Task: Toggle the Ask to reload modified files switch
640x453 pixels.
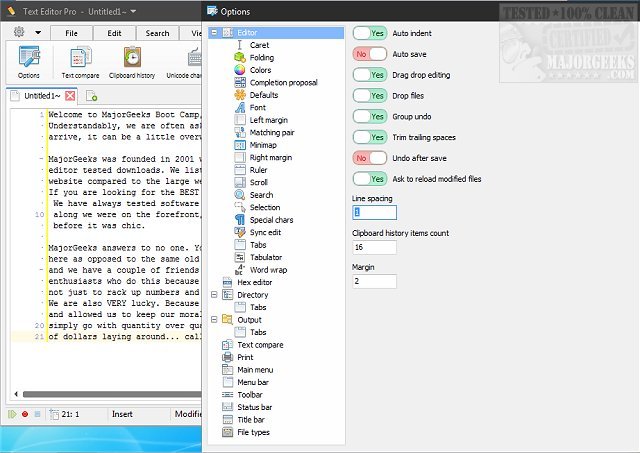Action: coord(370,179)
